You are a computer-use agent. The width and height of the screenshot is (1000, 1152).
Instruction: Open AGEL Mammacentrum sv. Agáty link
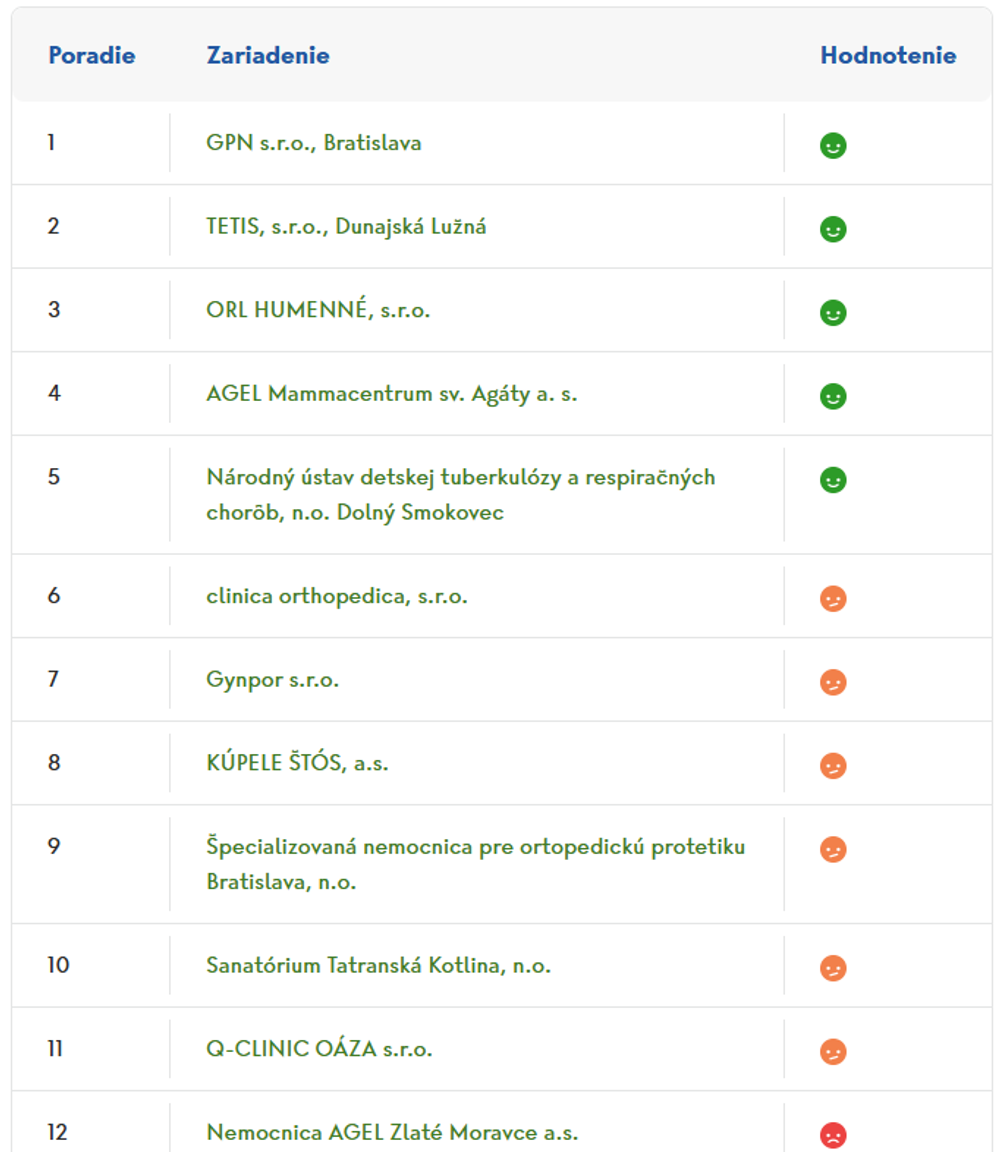[x=392, y=394]
